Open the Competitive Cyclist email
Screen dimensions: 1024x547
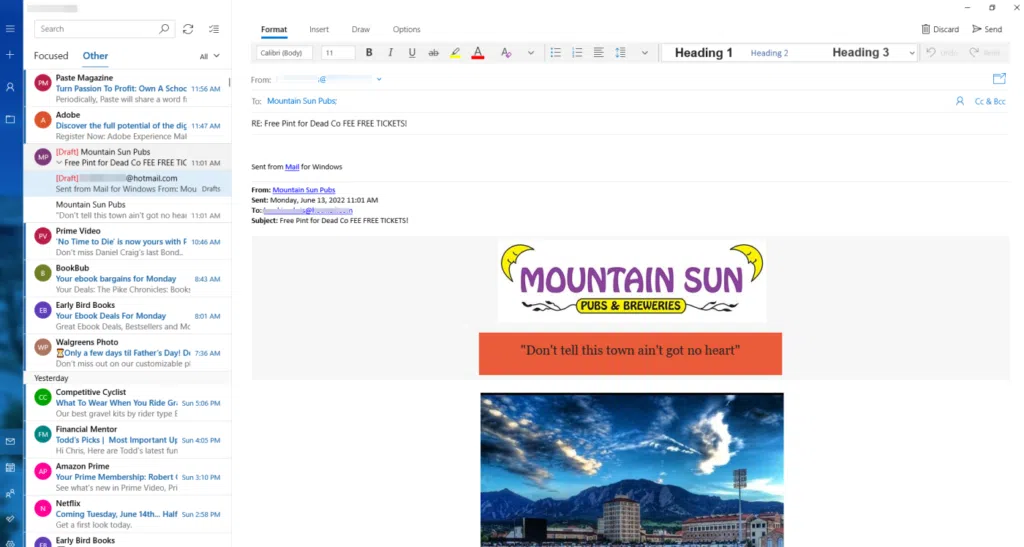(x=127, y=403)
